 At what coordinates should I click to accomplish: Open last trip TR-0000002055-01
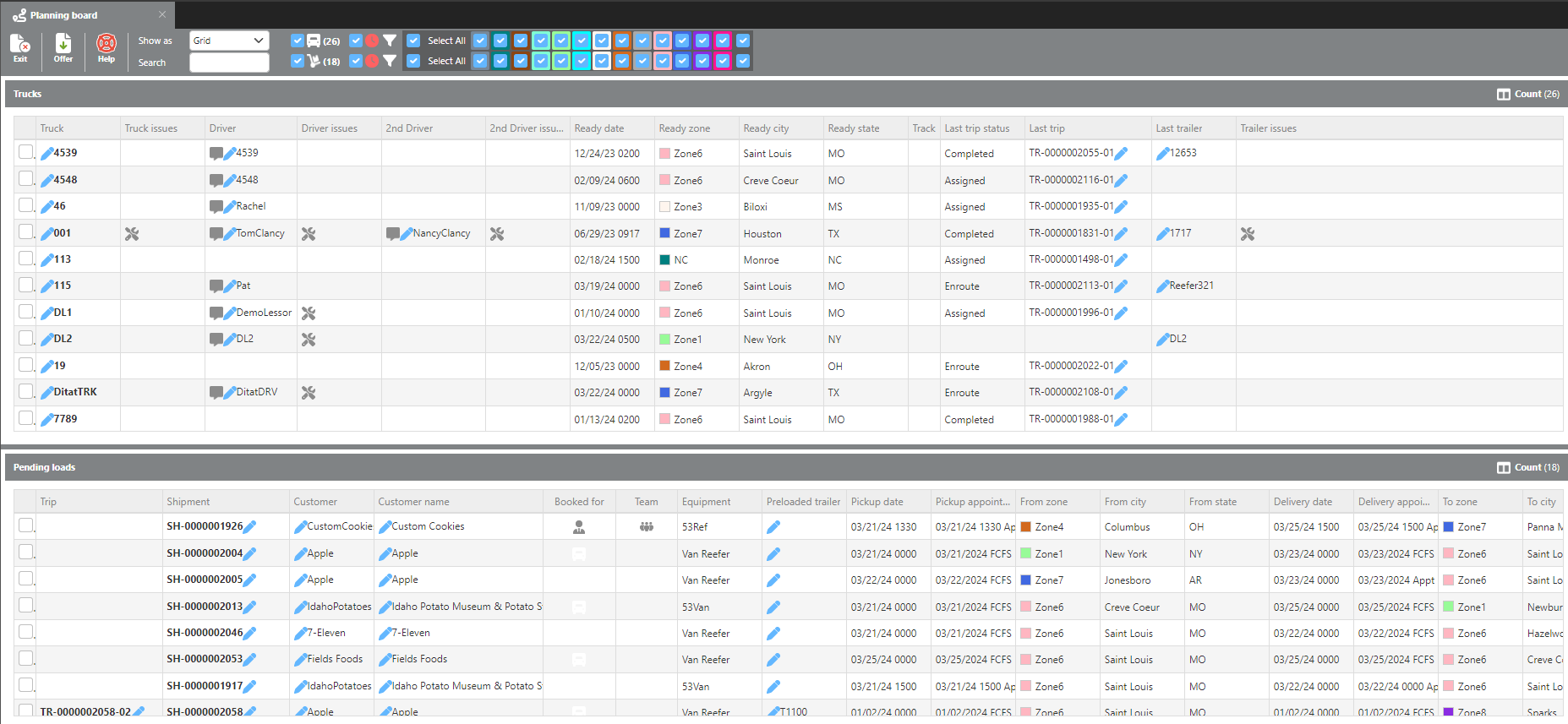point(1071,154)
